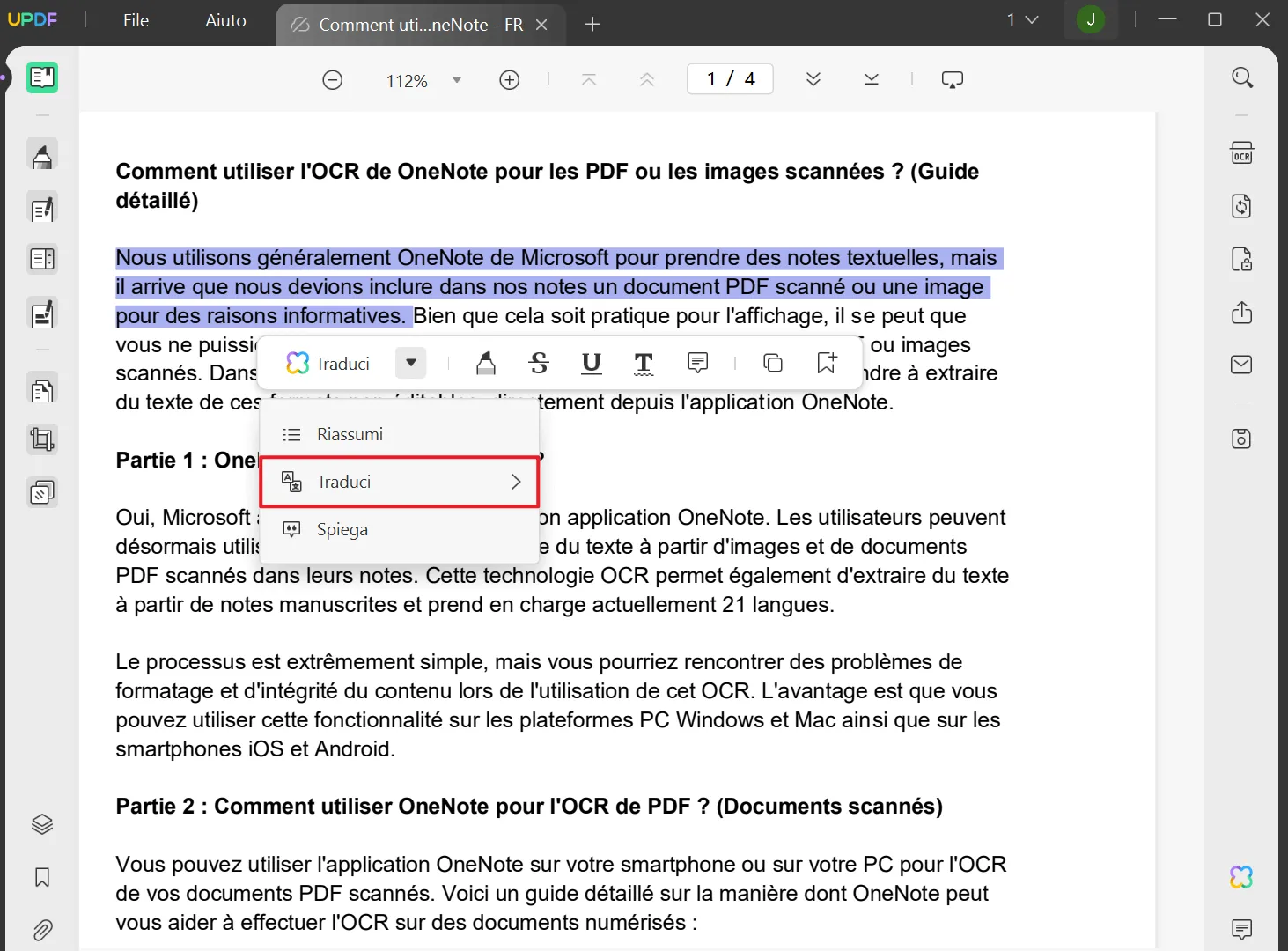Jump to the last page
Viewport: 1288px width, 951px height.
[x=872, y=80]
